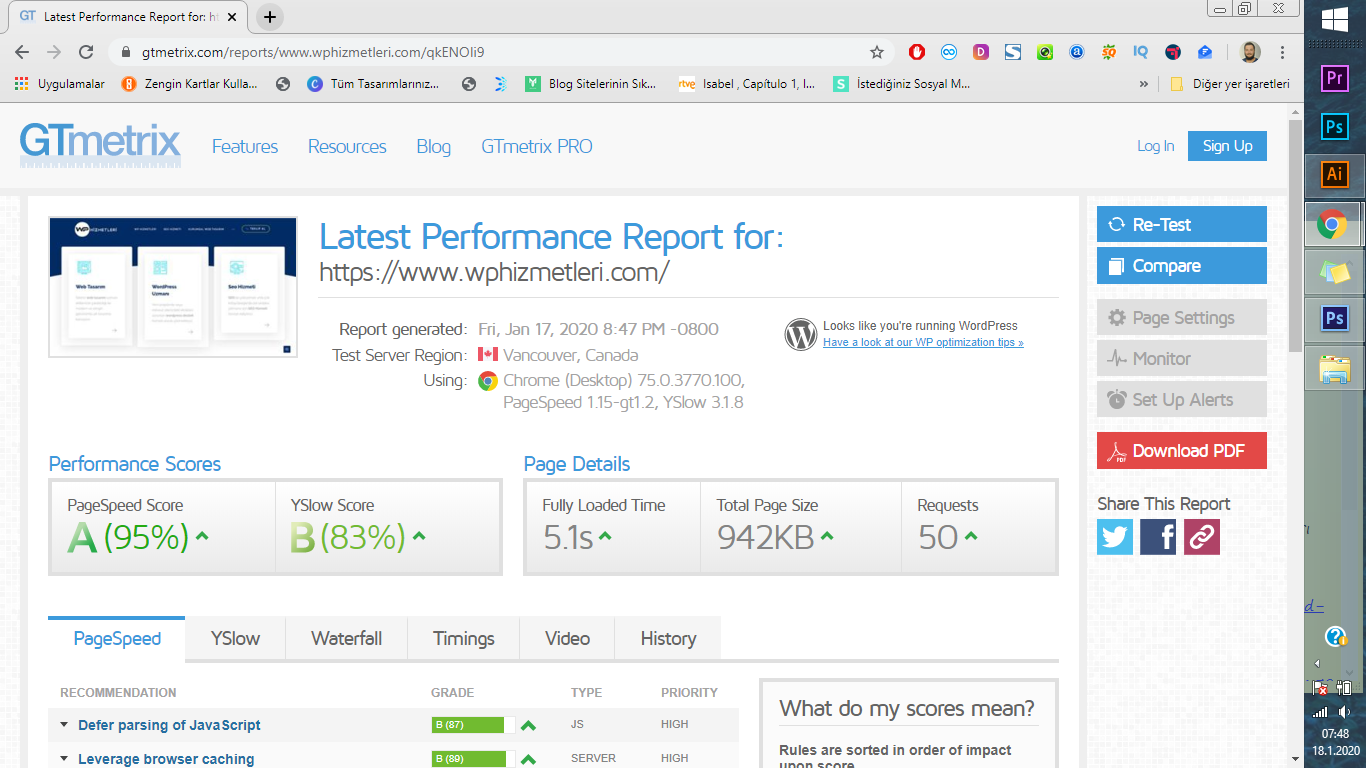This screenshot has height=768, width=1366.
Task: Open the blue infinity-symbol extension
Action: [x=949, y=52]
